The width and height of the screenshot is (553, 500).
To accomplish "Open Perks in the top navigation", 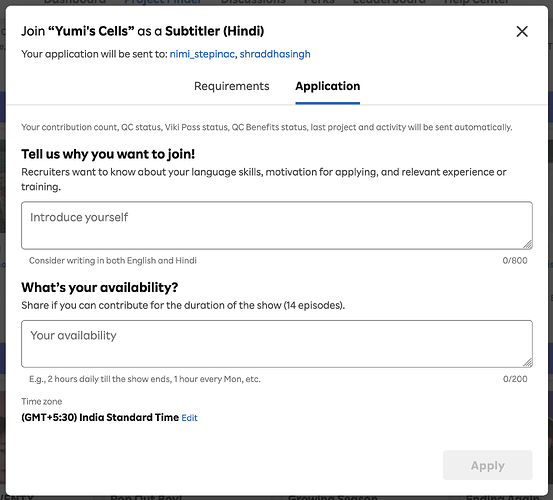I will click(x=319, y=2).
